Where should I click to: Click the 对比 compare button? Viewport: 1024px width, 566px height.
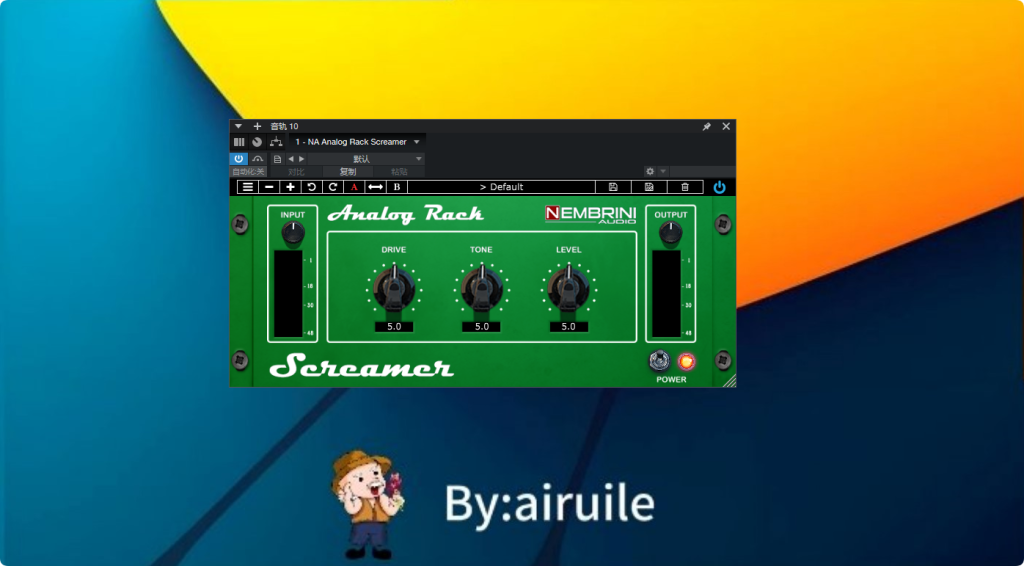(296, 172)
